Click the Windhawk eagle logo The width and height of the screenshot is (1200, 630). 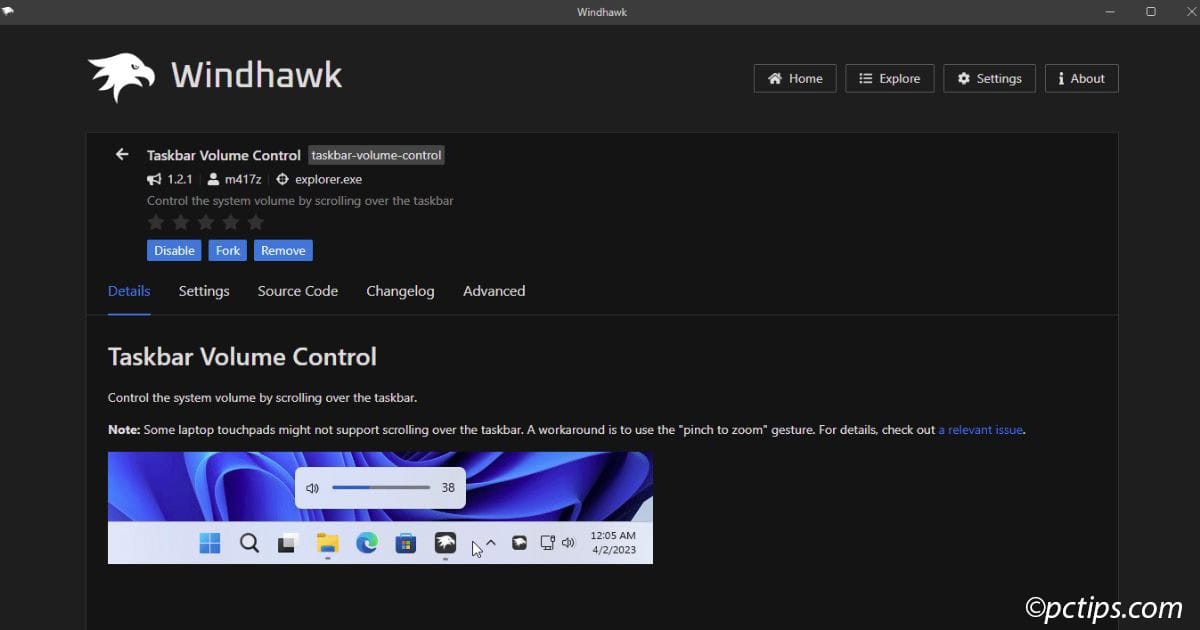point(121,77)
